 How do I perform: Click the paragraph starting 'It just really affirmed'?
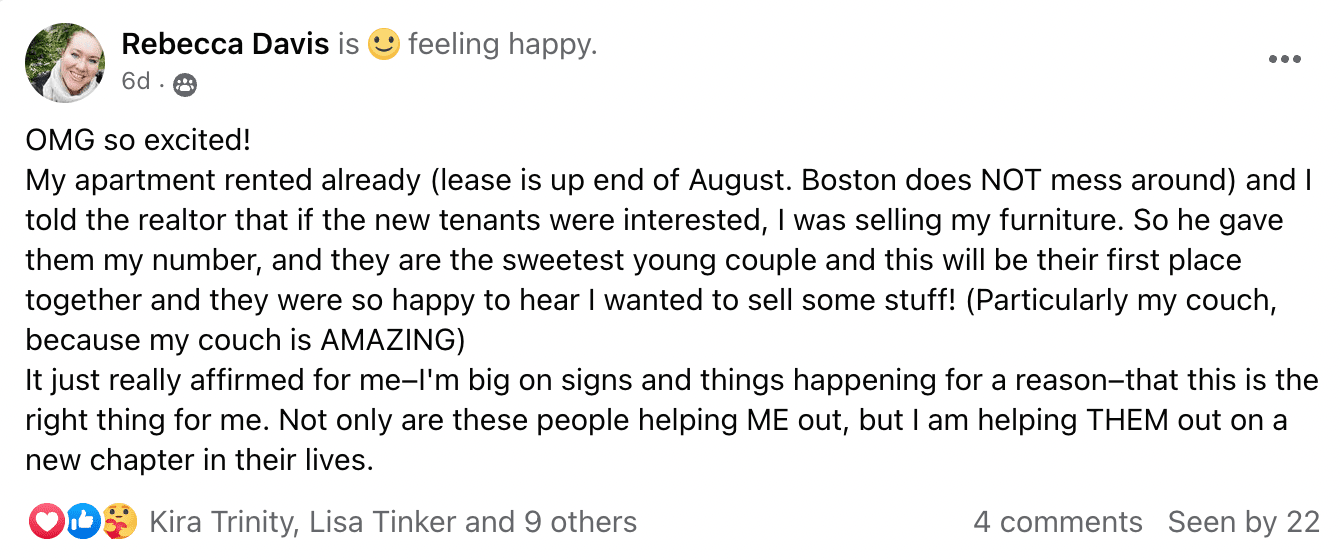tap(672, 420)
